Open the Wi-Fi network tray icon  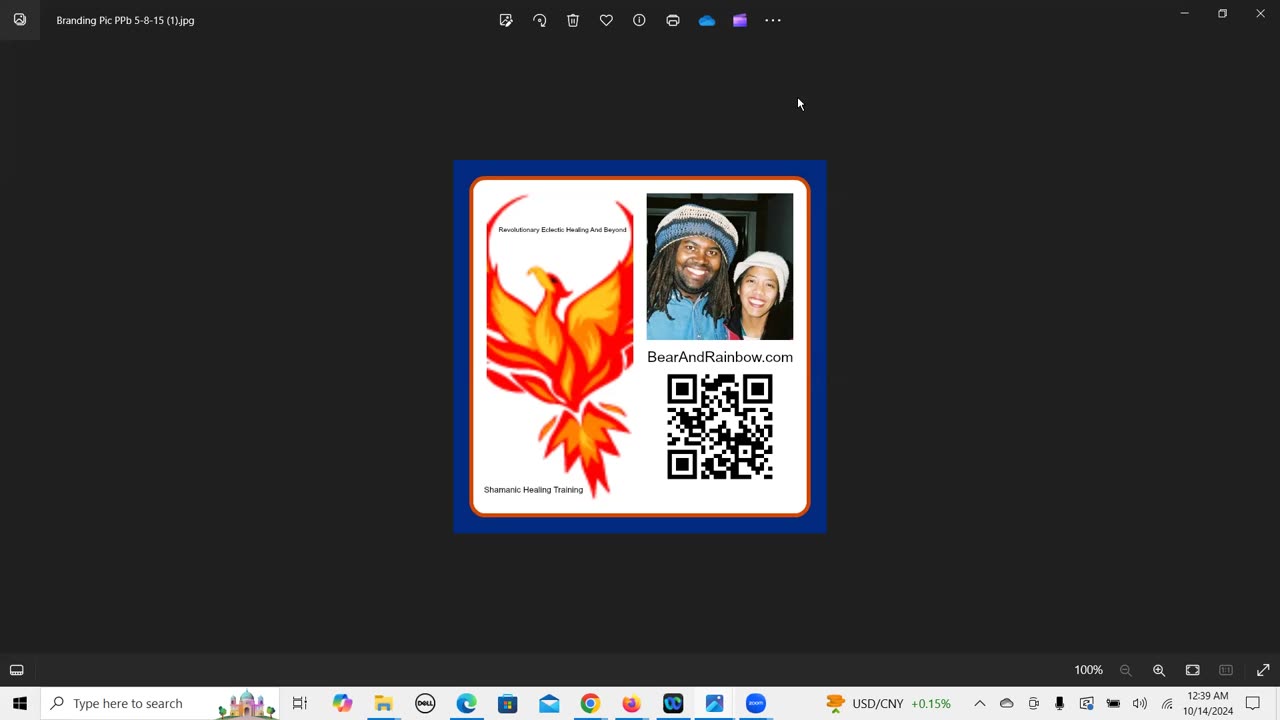click(x=1167, y=703)
